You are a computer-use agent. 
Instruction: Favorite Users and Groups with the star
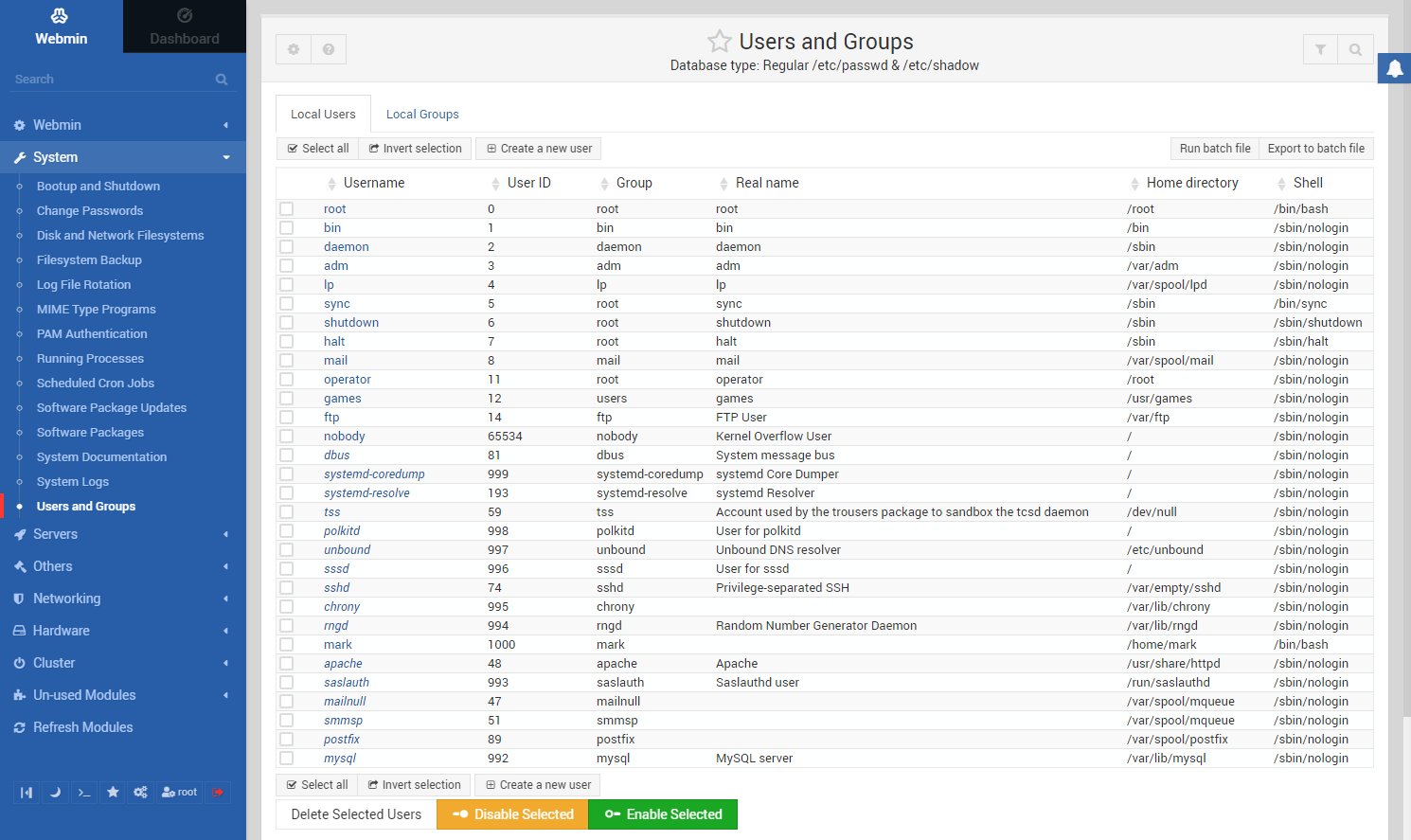720,42
